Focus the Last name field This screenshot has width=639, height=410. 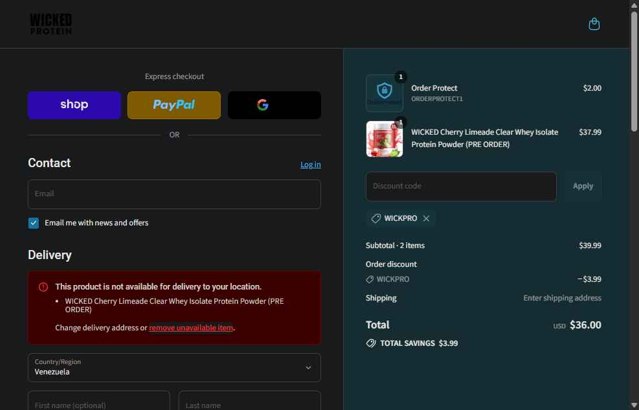(x=249, y=401)
